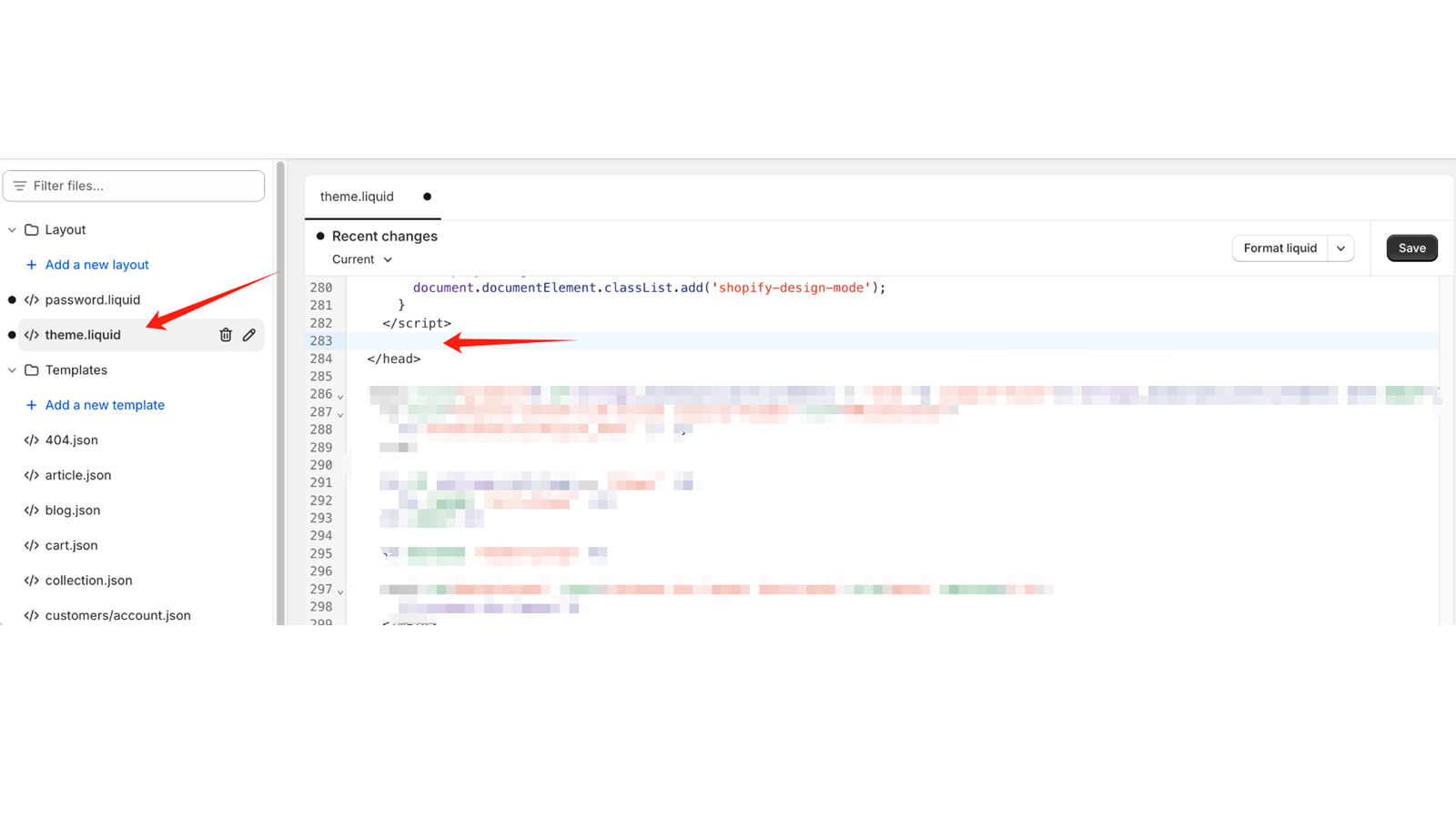This screenshot has width=1456, height=819.
Task: Collapse the Templates folder chevron
Action: (12, 370)
